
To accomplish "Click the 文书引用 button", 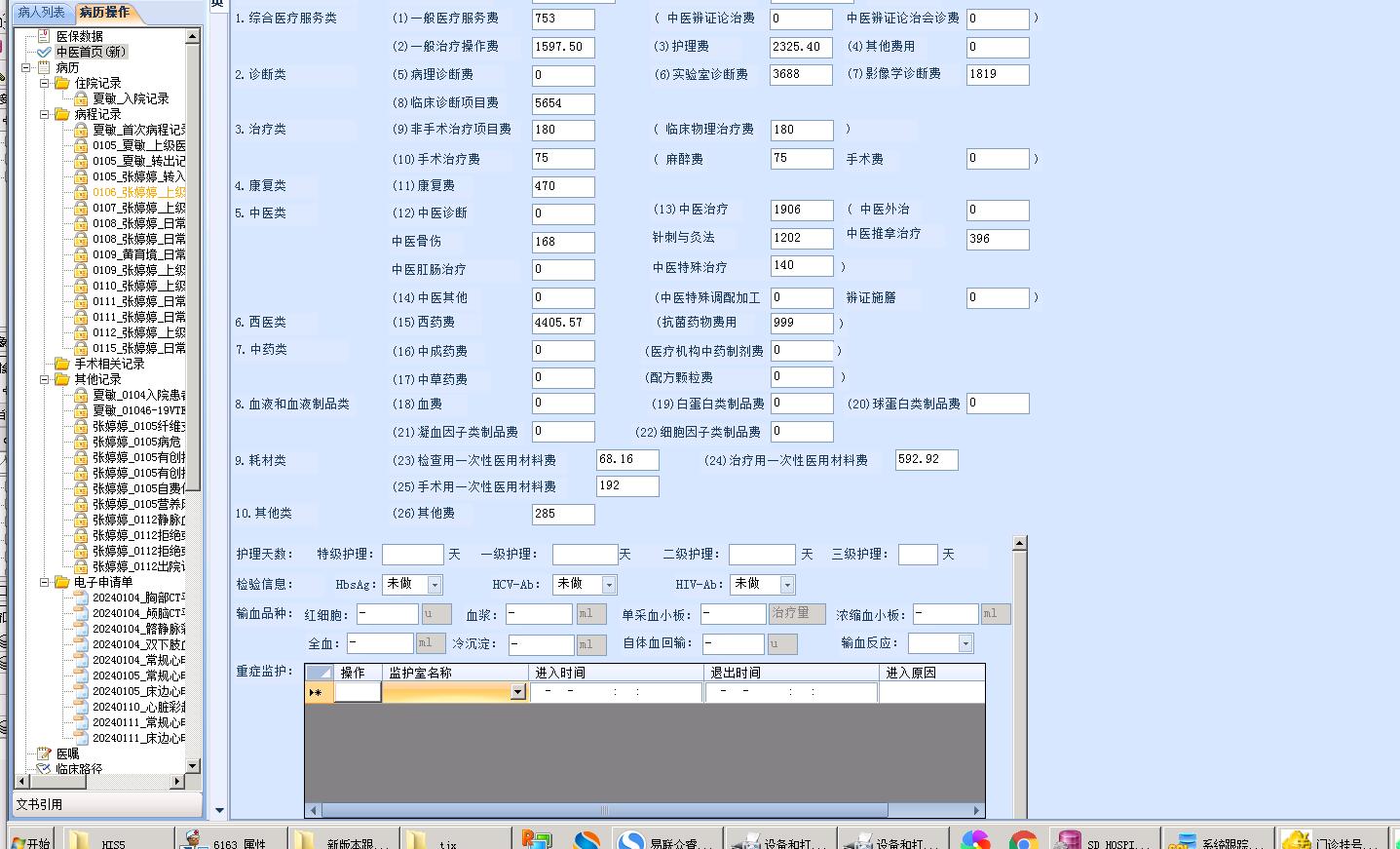I will click(107, 804).
